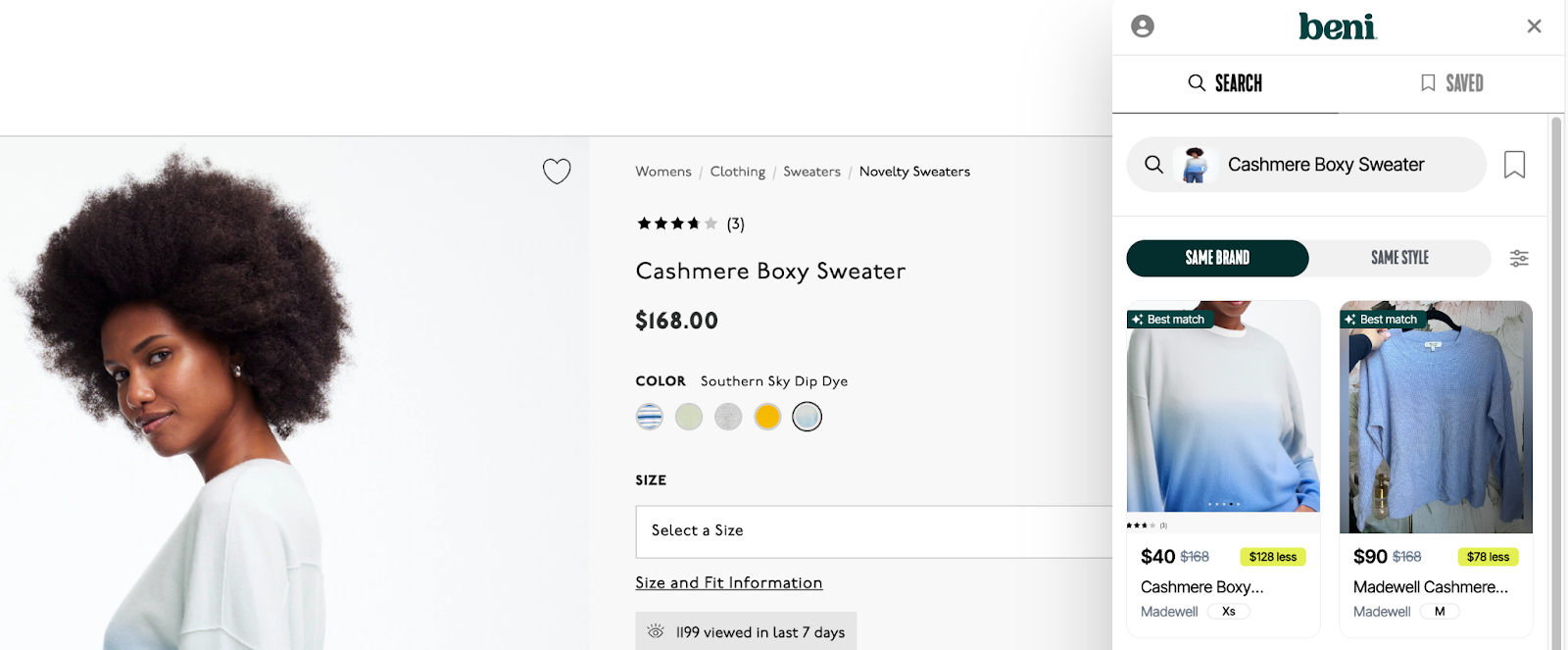Open the $40 Cashmere Boxy listing thumbnail

[x=1223, y=406]
